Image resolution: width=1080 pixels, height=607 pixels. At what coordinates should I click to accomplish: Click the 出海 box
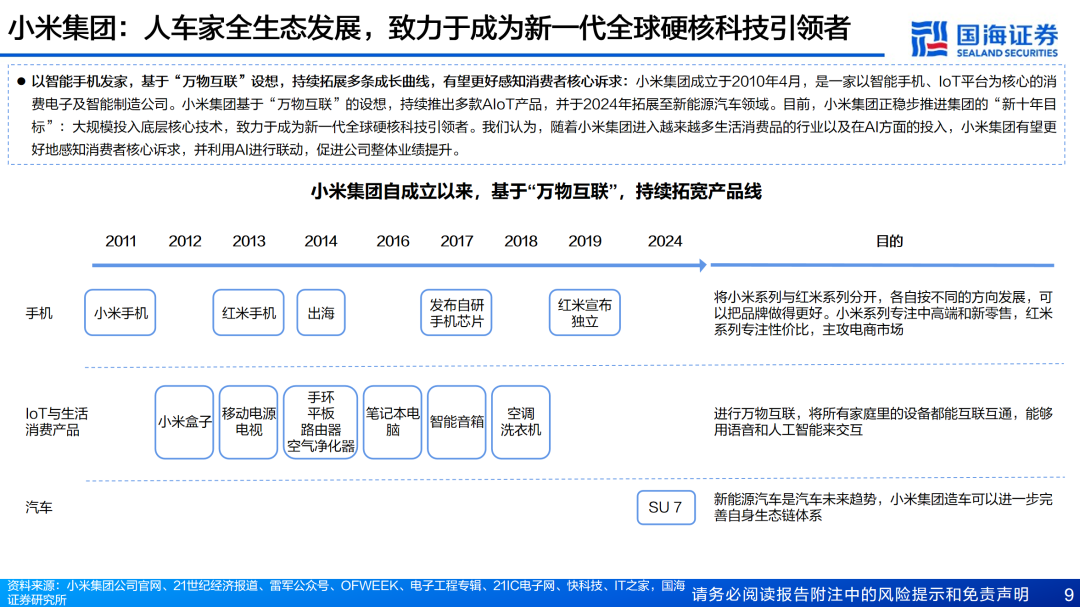click(x=321, y=313)
